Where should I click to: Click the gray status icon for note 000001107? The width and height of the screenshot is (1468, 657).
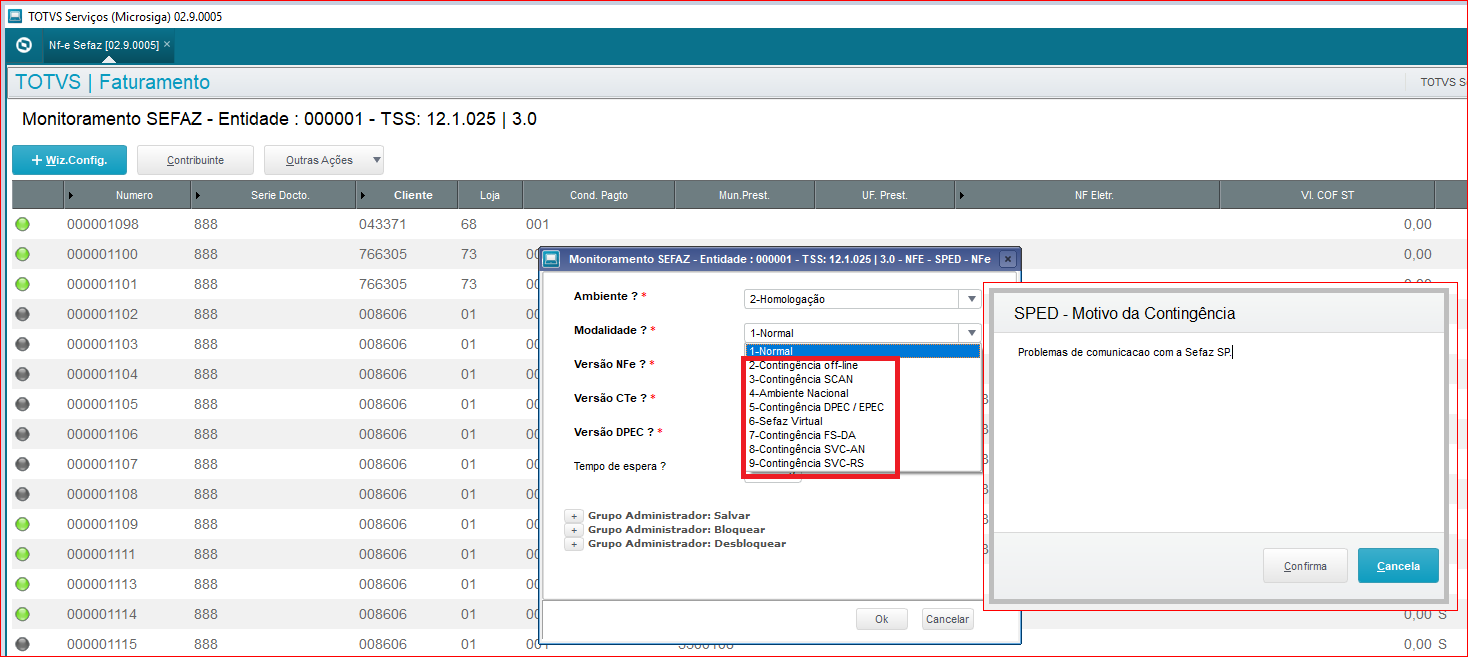(23, 464)
